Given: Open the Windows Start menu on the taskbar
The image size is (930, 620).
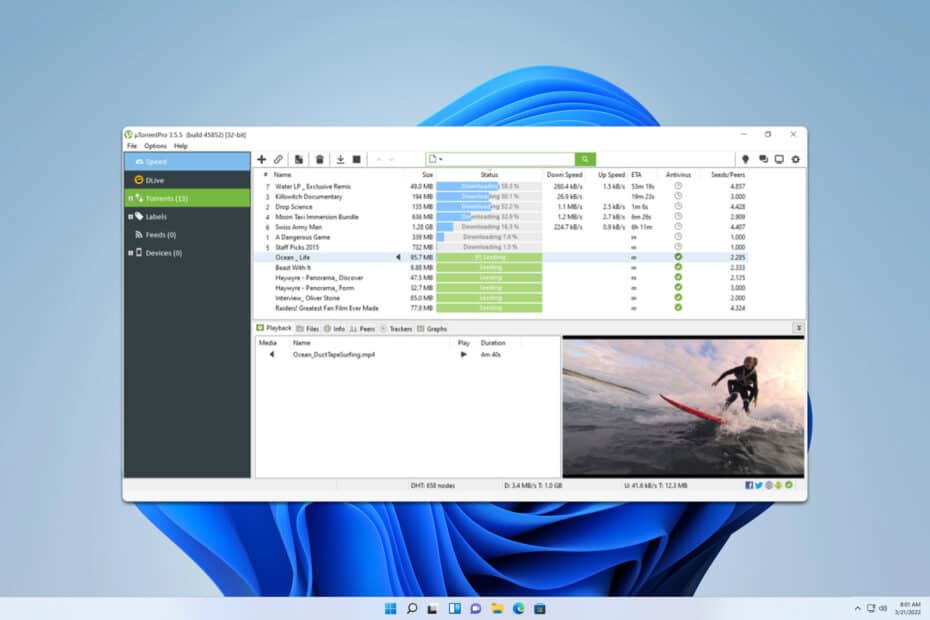Looking at the screenshot, I should [390, 608].
